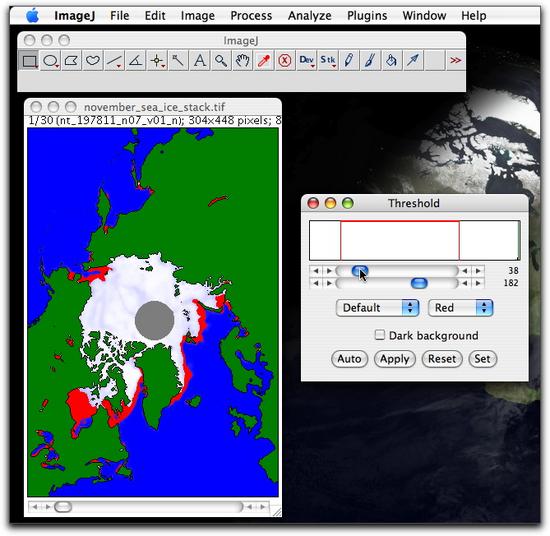Activate the Magnifying glass tool
The image size is (550, 536).
pyautogui.click(x=221, y=61)
